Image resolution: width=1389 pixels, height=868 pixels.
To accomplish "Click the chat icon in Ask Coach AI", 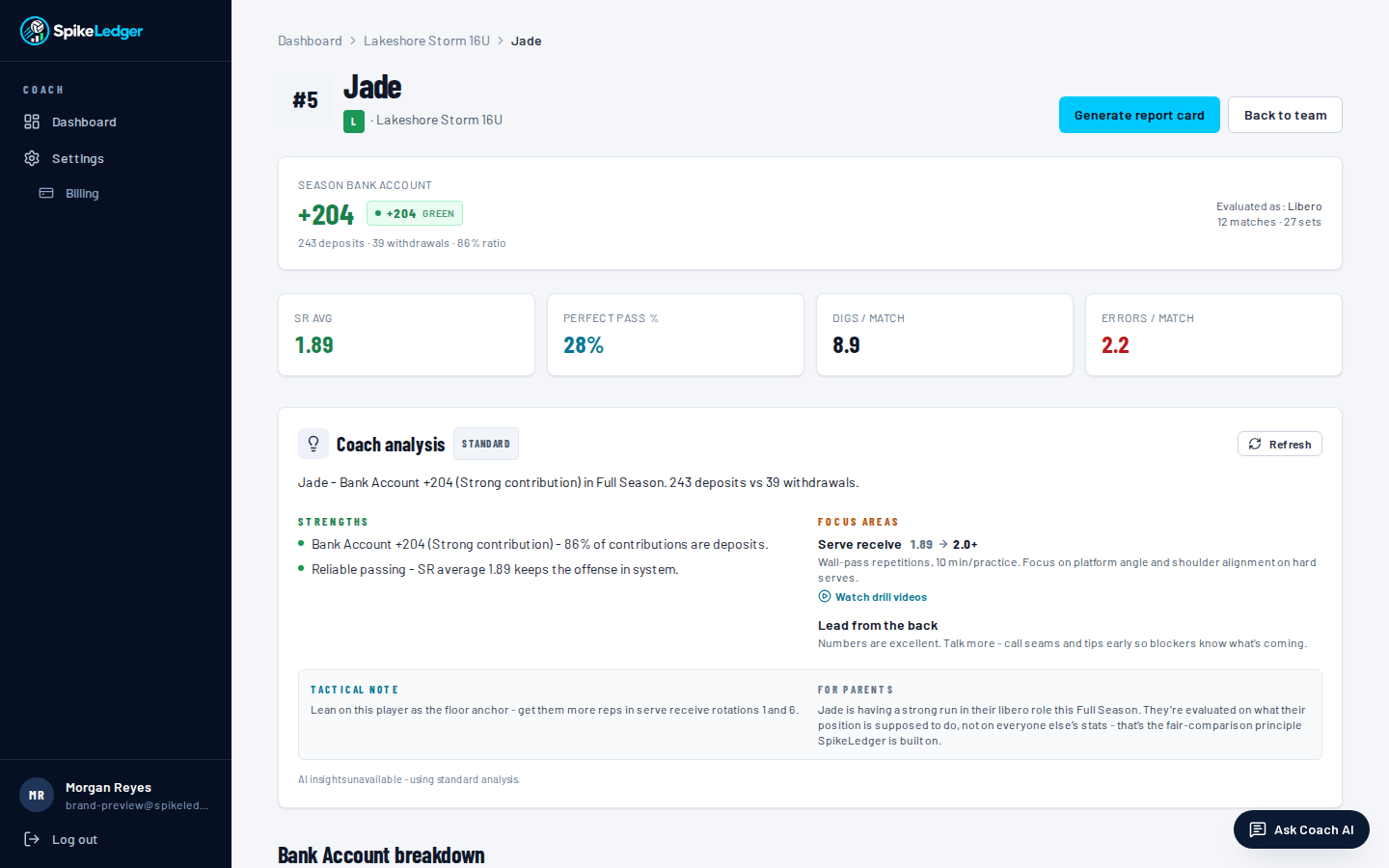I will pyautogui.click(x=1258, y=829).
